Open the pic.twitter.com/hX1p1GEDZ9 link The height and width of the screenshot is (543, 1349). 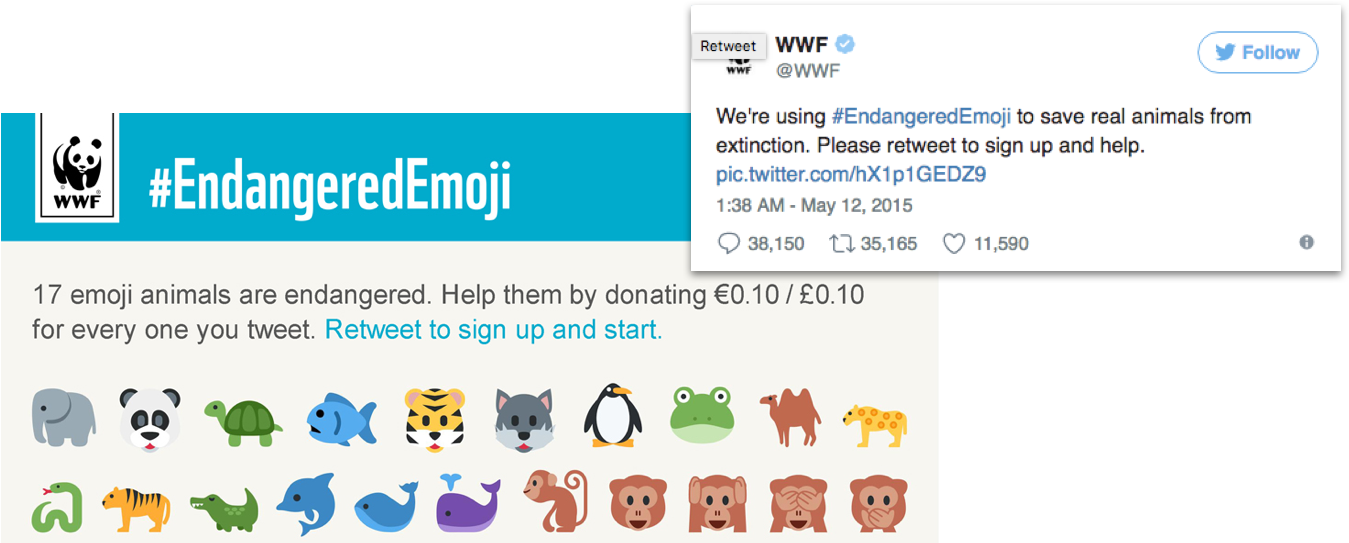(851, 175)
